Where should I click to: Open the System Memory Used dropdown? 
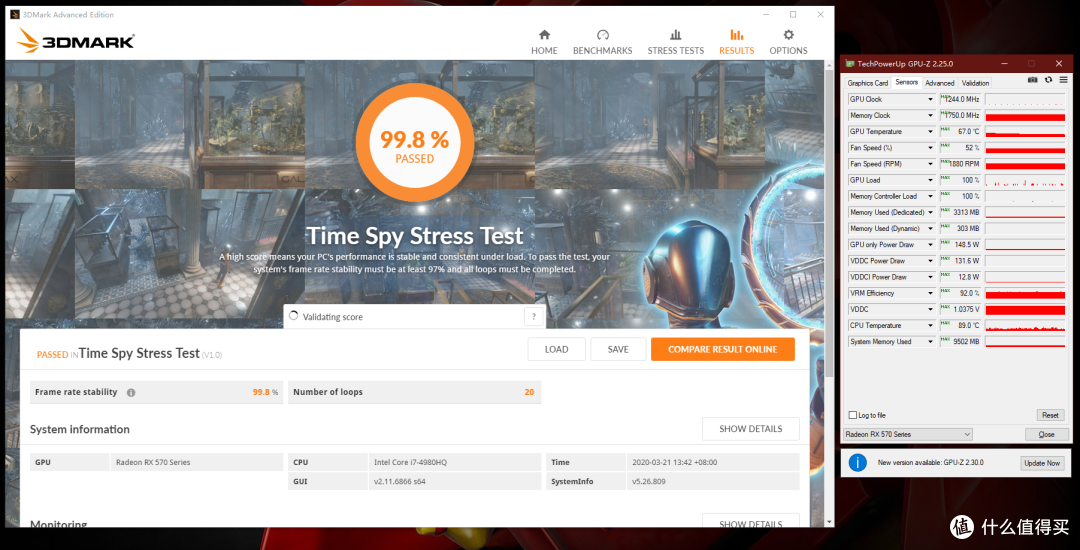(x=931, y=342)
